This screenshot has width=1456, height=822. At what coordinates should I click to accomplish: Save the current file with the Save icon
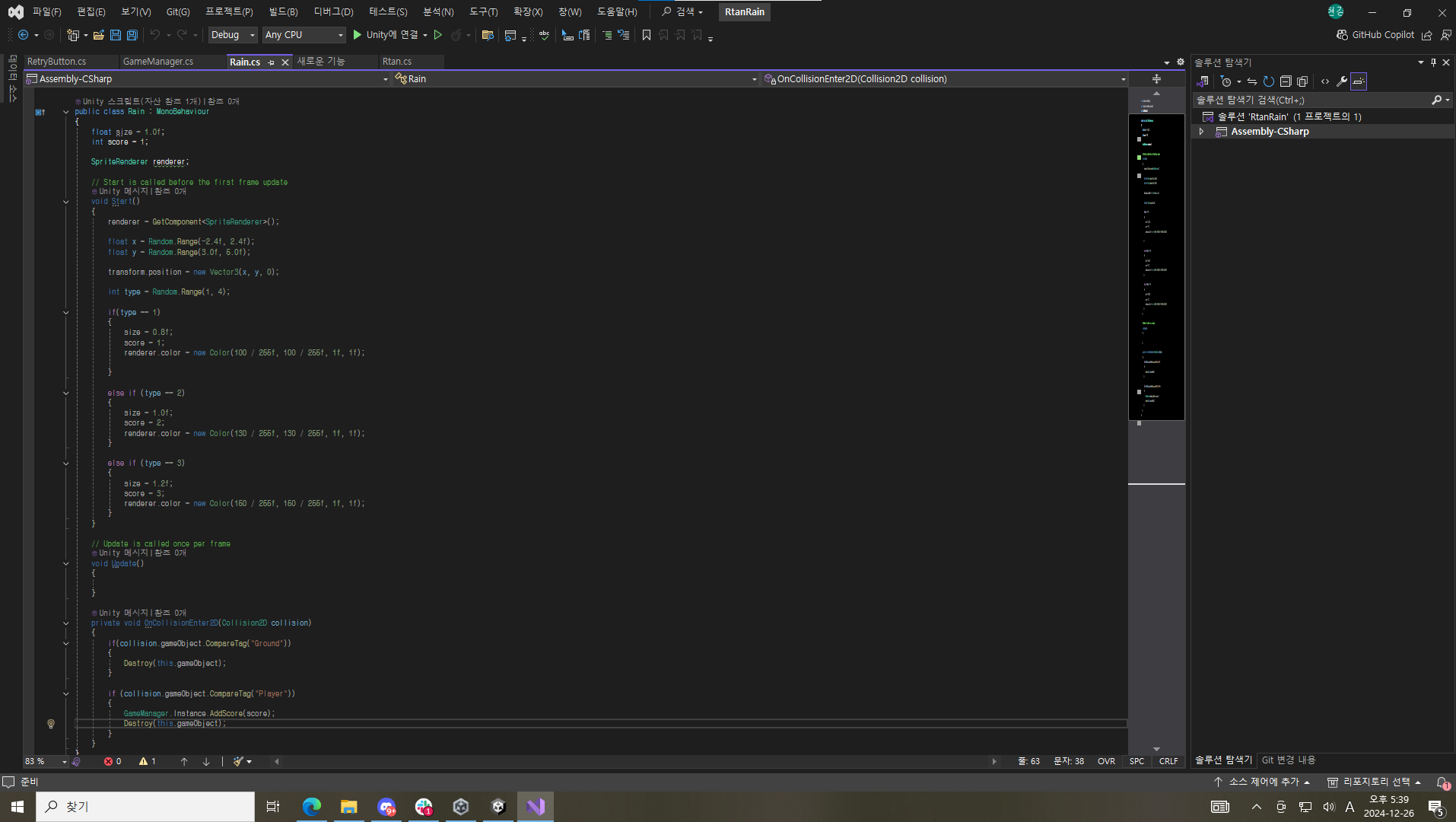click(x=116, y=35)
